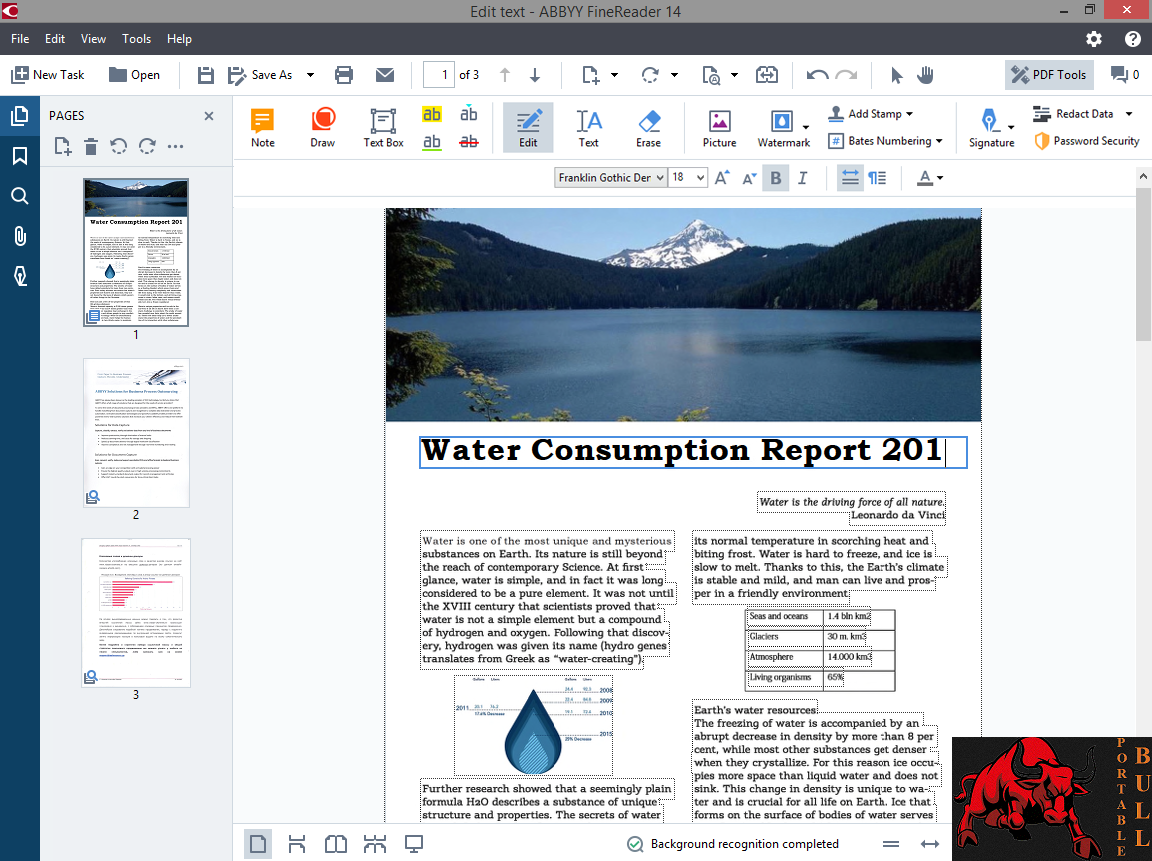Select the Strikethrough text markup tool
This screenshot has height=861, width=1152.
[x=469, y=142]
